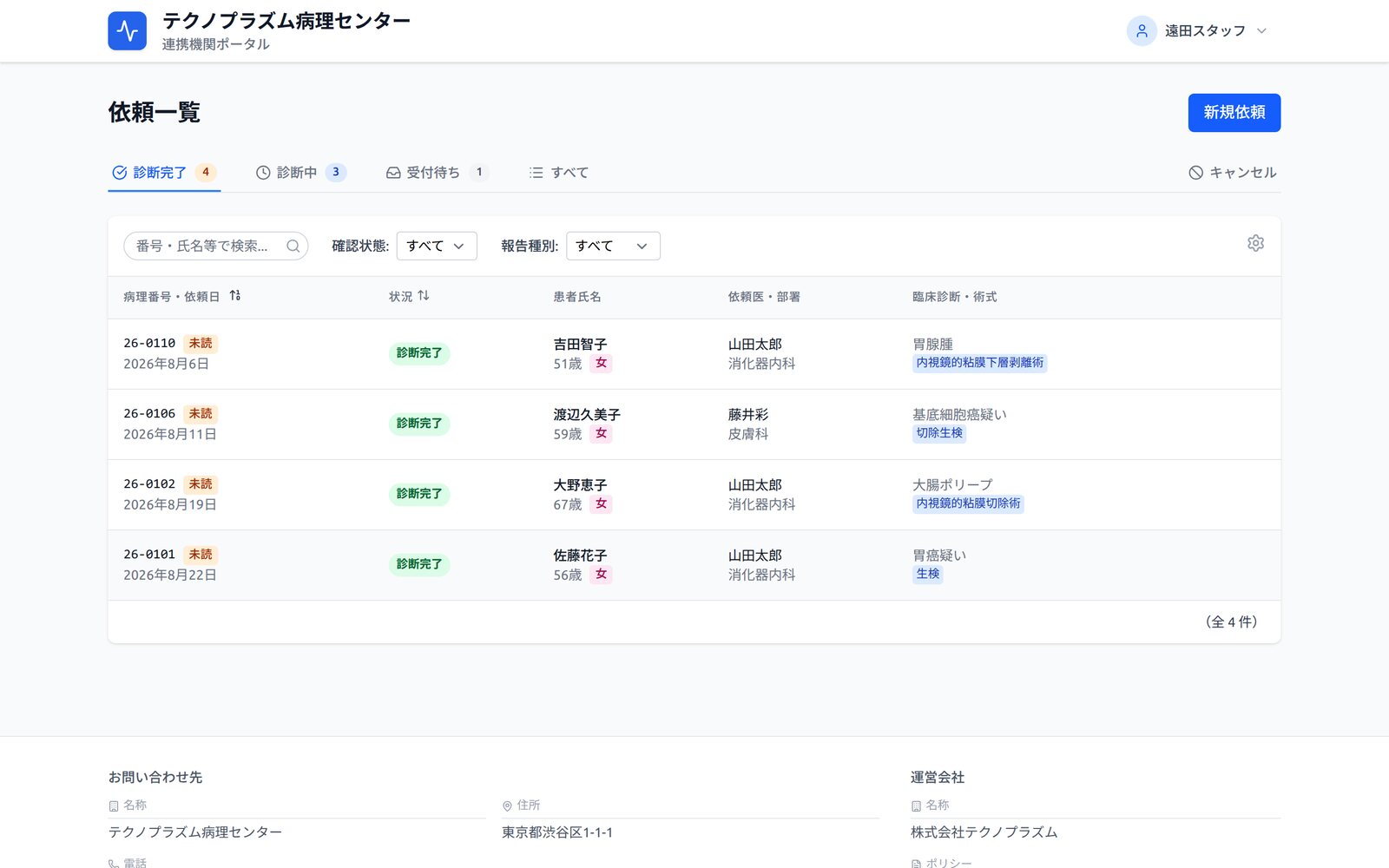Click 株式会社テクノプラズム in footer

[984, 832]
